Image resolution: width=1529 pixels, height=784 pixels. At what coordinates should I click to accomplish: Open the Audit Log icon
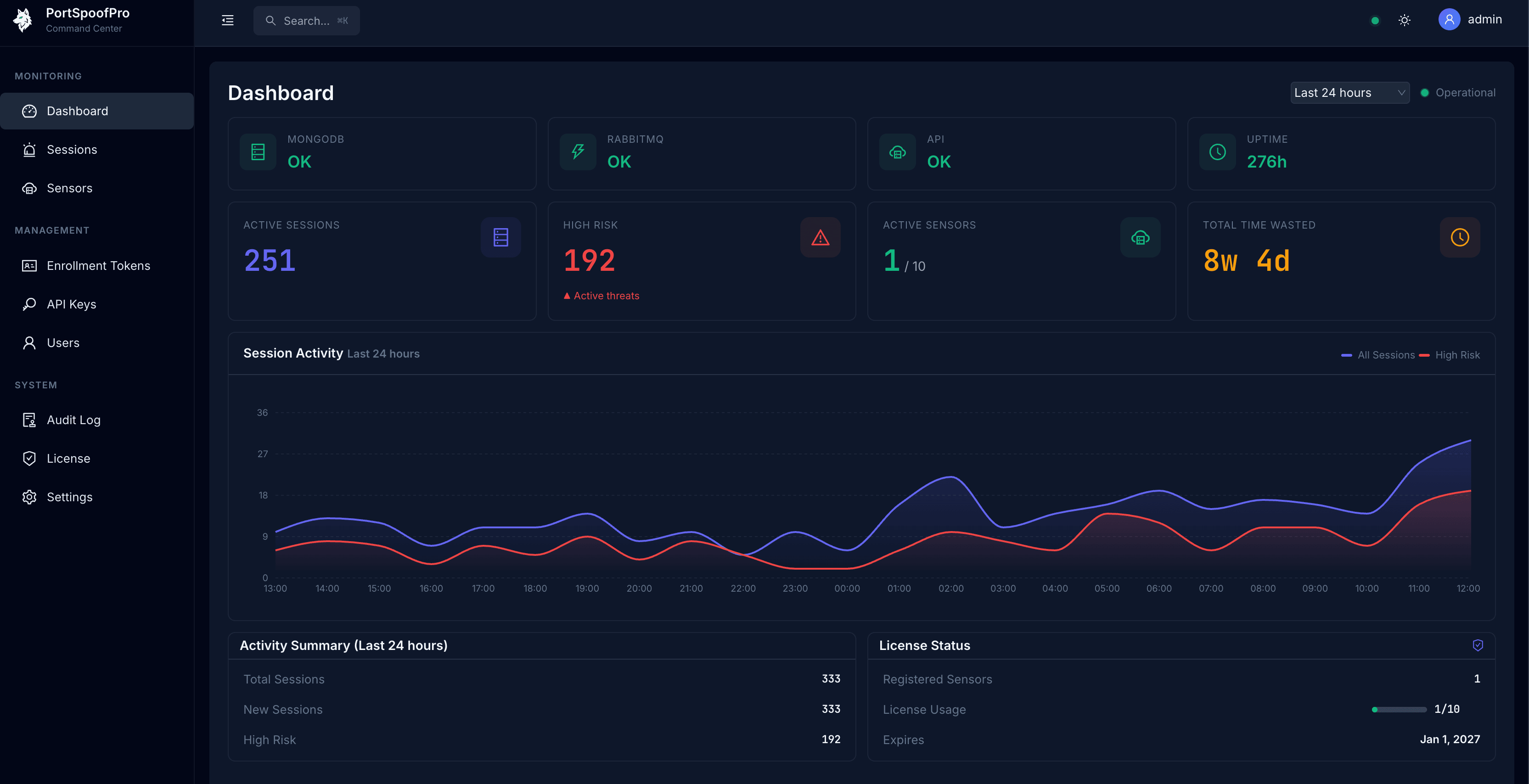click(30, 420)
